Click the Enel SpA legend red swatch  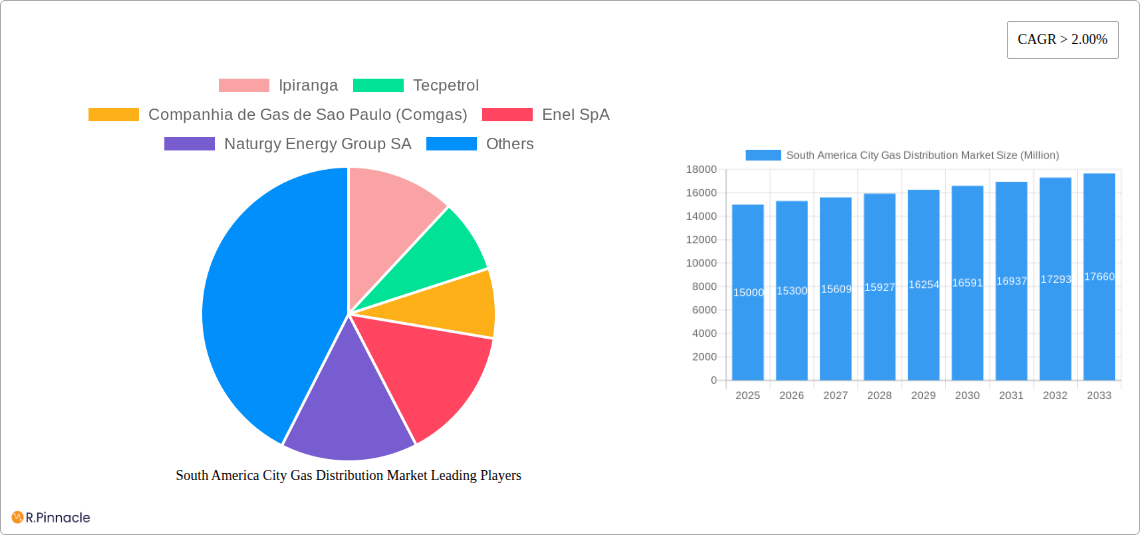coord(507,115)
